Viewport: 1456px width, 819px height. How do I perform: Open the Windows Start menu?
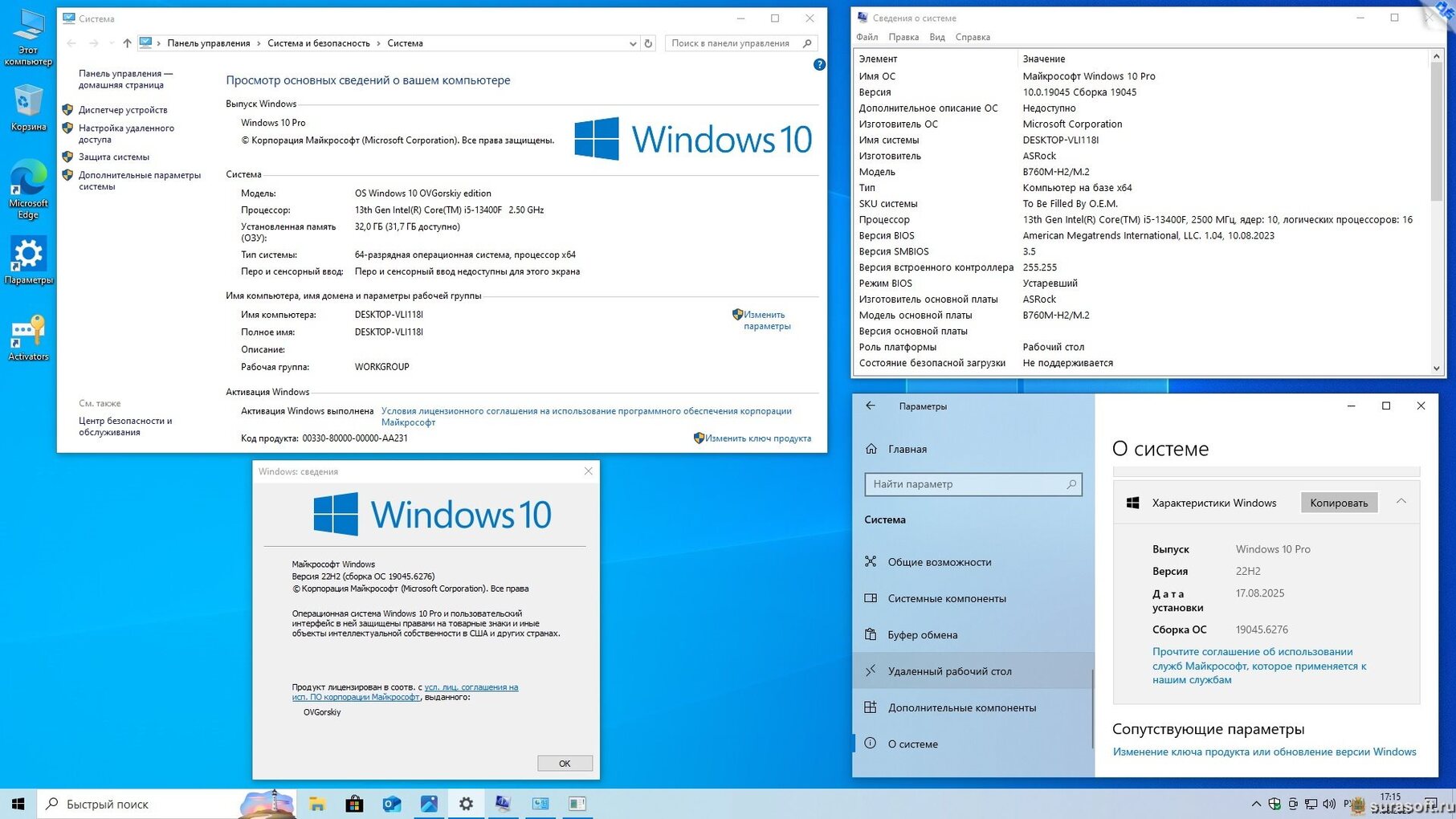pyautogui.click(x=18, y=804)
